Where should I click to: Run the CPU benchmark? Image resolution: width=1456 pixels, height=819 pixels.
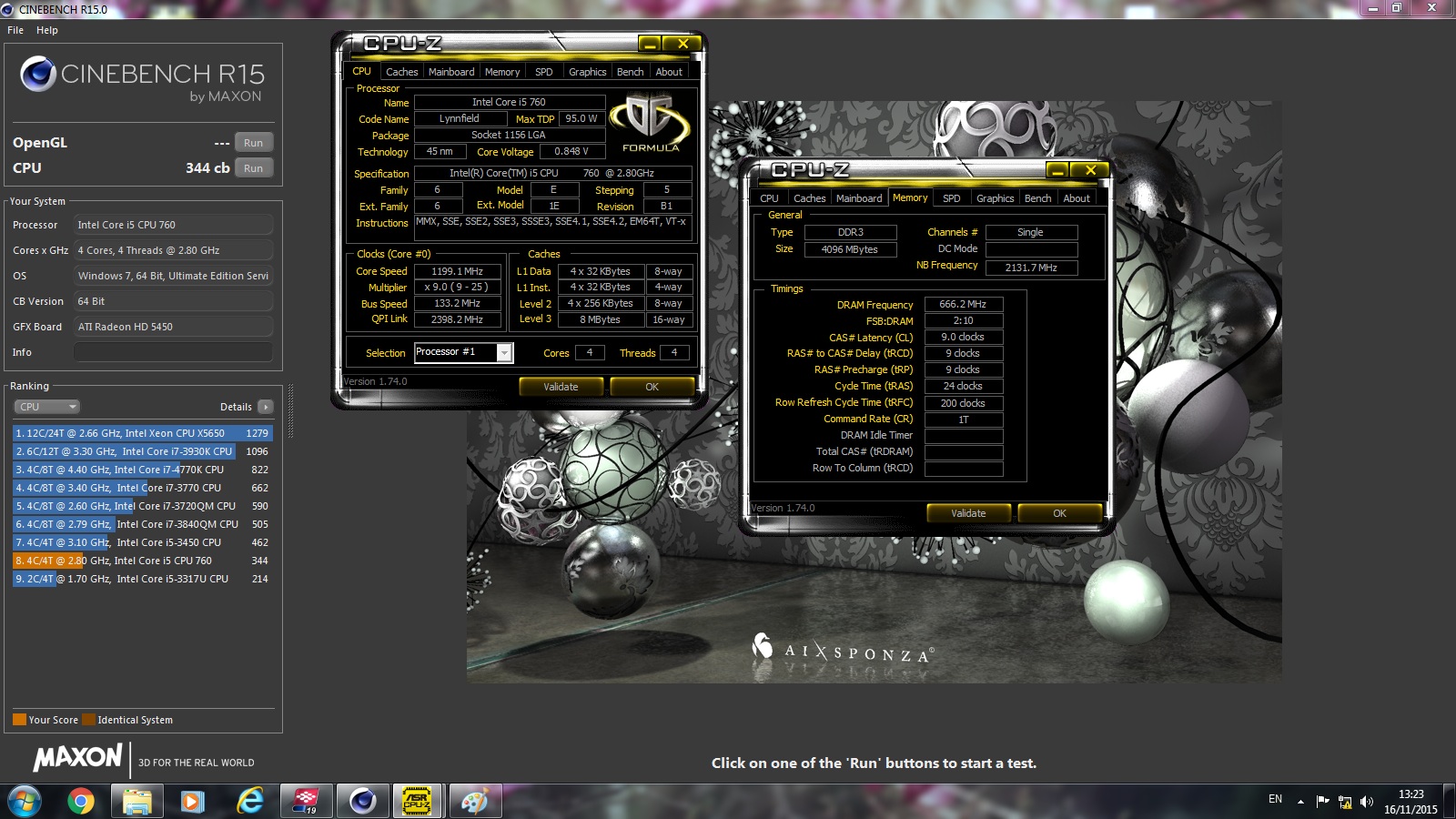(x=254, y=168)
